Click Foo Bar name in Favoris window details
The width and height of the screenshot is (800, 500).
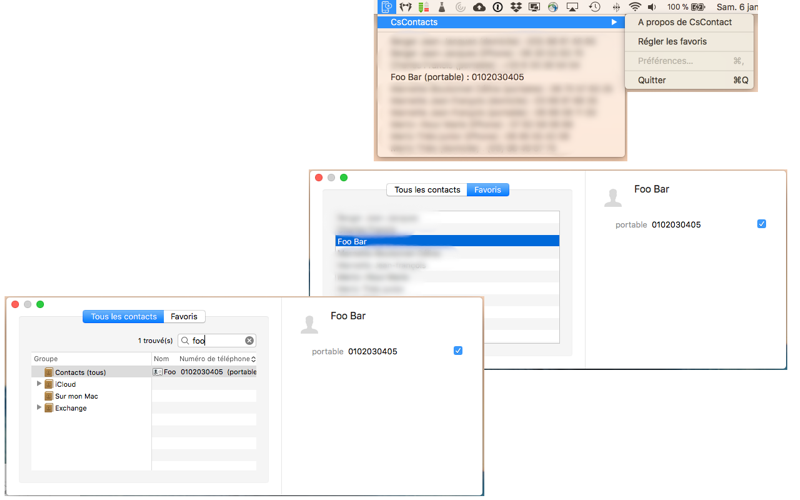(652, 189)
